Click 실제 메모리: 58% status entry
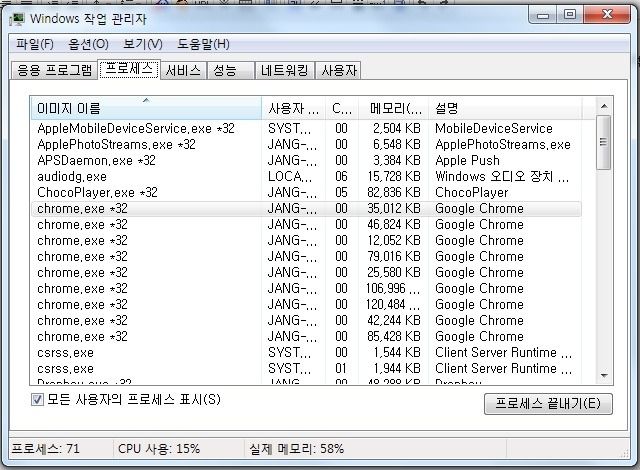The width and height of the screenshot is (640, 470). (297, 449)
